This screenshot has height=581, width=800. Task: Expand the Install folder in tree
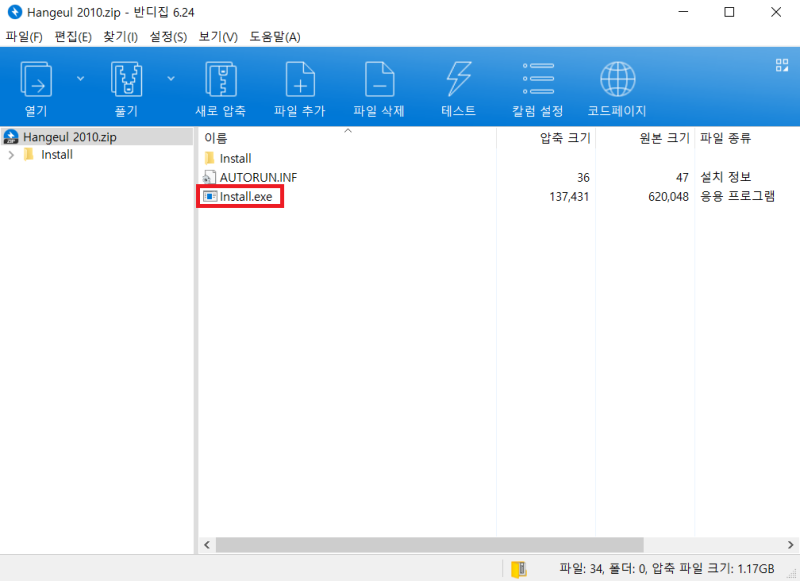click(11, 155)
